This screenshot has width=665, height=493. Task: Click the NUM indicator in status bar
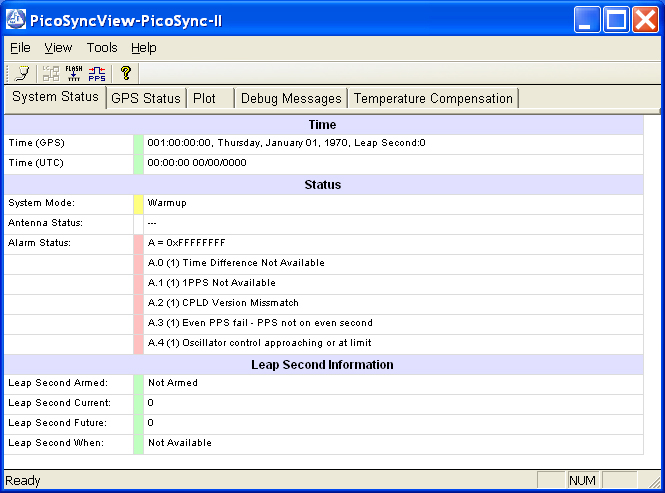(582, 481)
